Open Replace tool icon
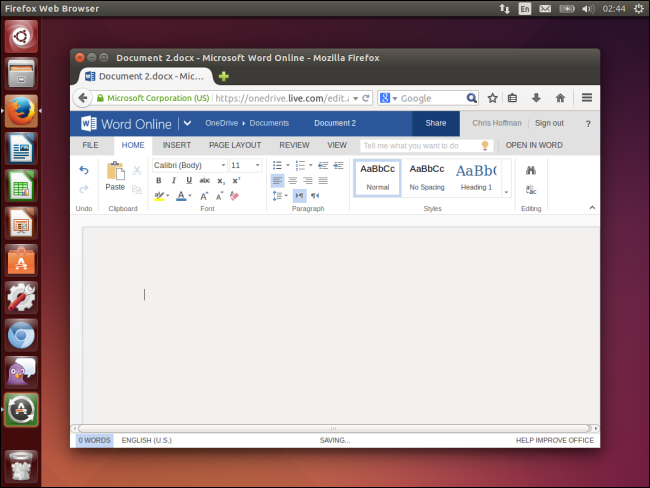This screenshot has height=488, width=650. pos(531,189)
